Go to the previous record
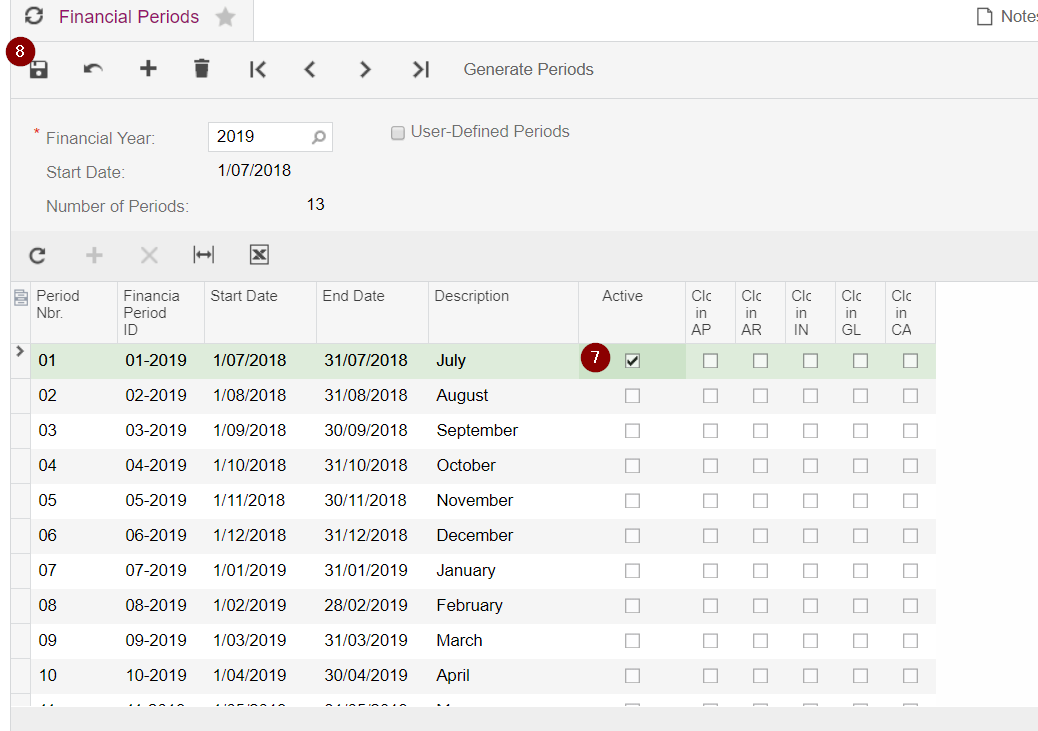The width and height of the screenshot is (1038, 731). coord(310,69)
